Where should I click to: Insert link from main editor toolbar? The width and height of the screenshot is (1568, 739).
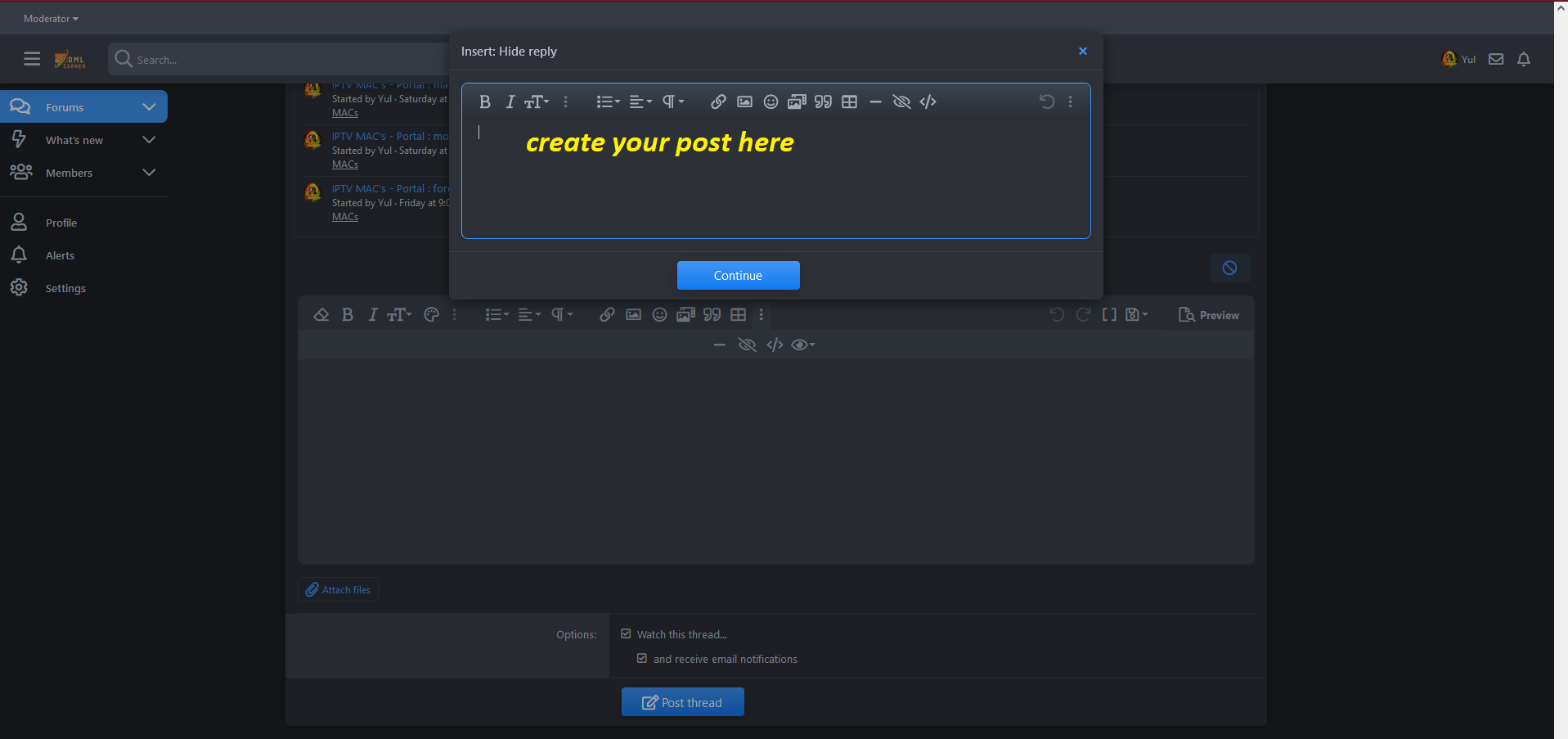pos(607,314)
